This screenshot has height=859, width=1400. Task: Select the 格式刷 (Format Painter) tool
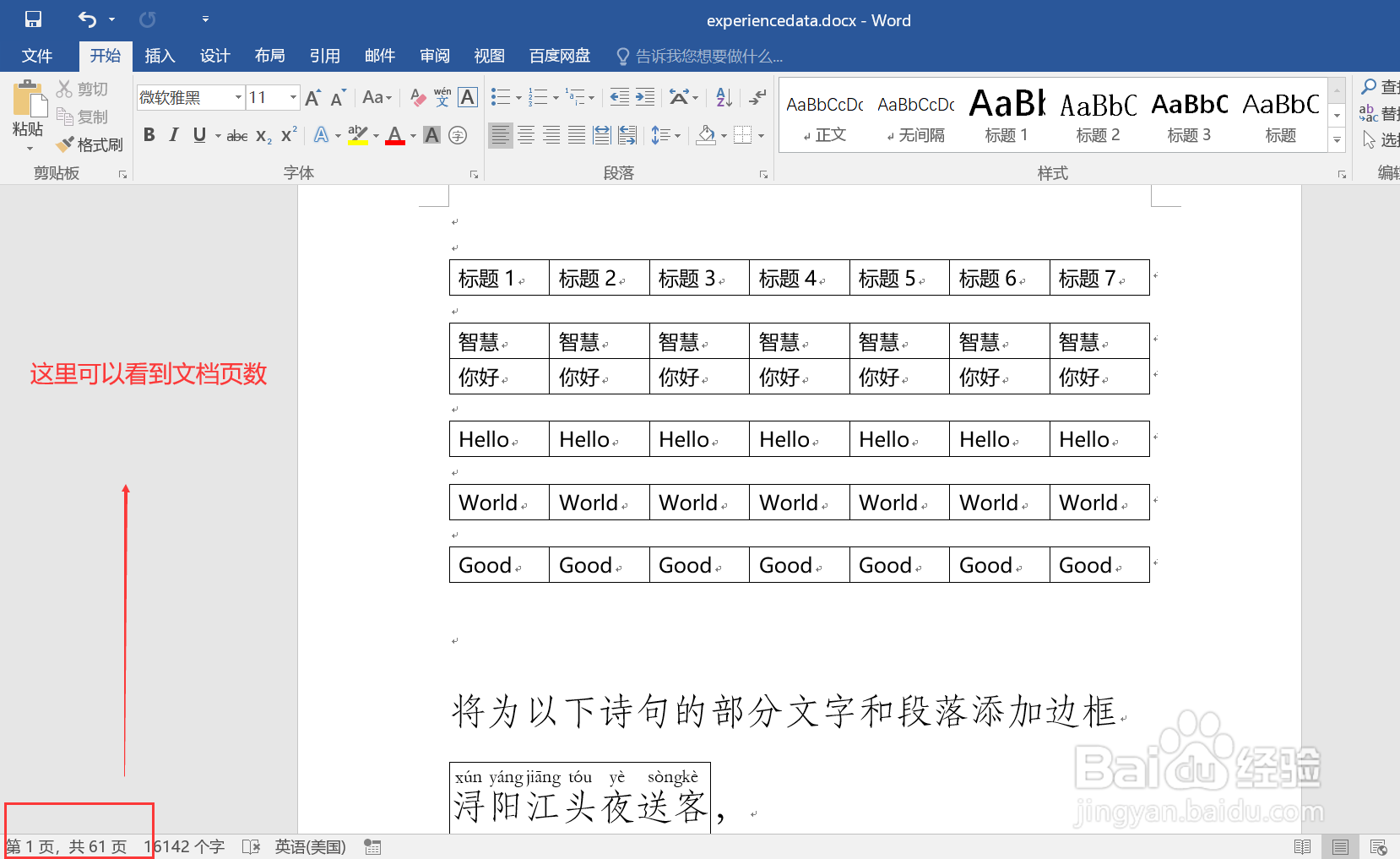coord(90,144)
